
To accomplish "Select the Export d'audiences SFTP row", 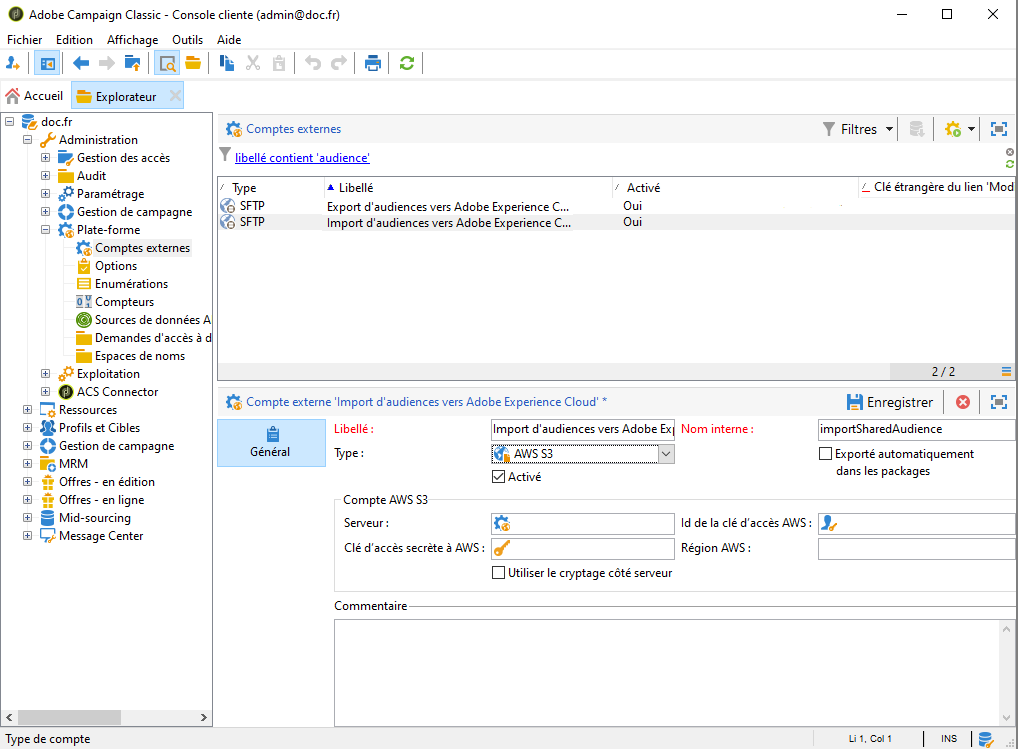I will pyautogui.click(x=615, y=206).
